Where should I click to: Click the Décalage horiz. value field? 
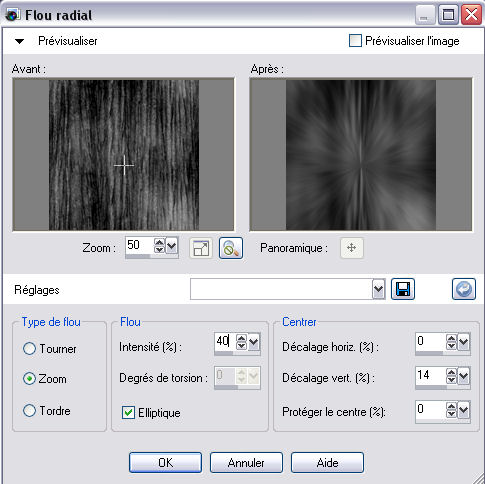point(430,341)
